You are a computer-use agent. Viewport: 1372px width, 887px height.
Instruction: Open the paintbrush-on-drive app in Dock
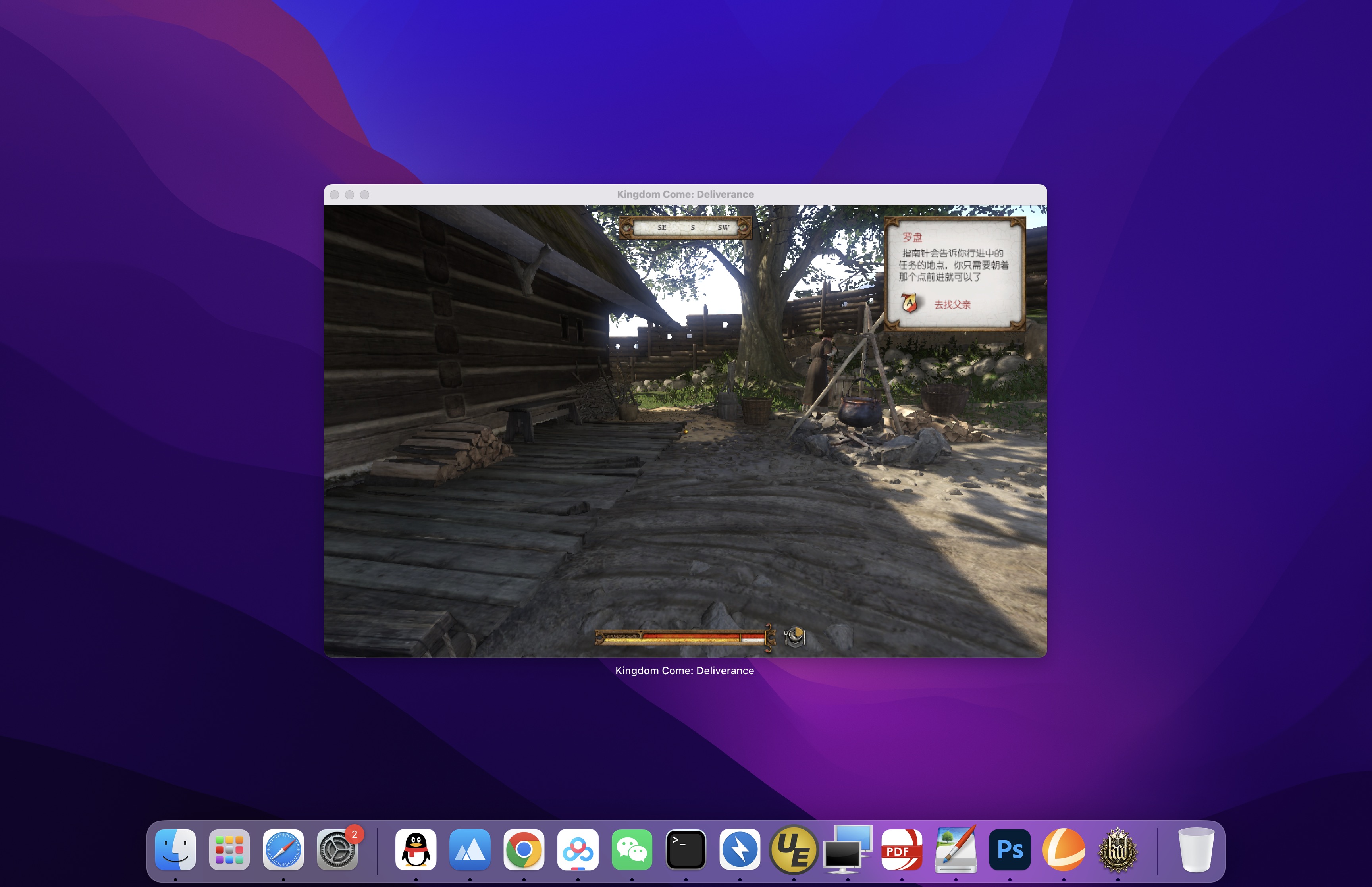pos(956,850)
